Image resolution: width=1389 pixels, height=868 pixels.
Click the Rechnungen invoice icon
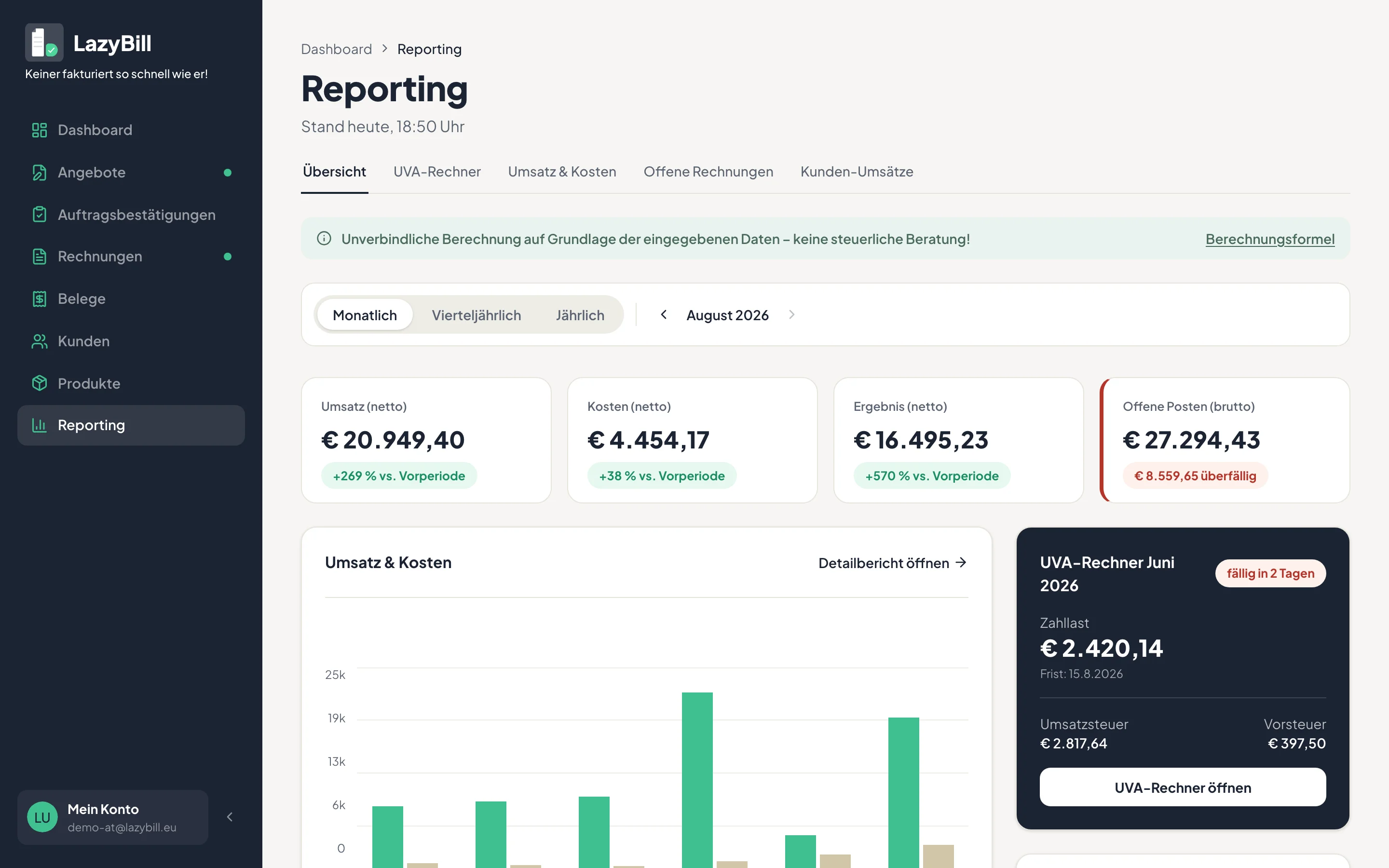tap(39, 257)
